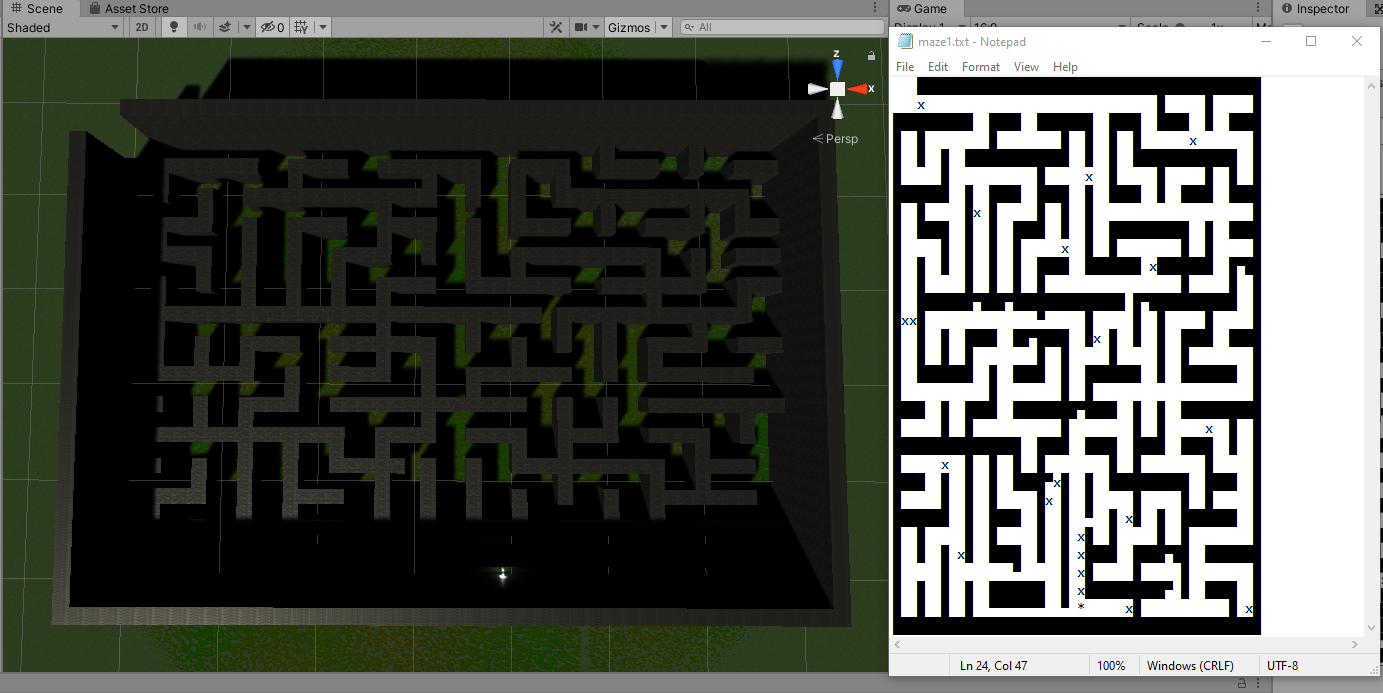Click the 'xx' pair in maze text
The image size is (1383, 693).
point(909,322)
